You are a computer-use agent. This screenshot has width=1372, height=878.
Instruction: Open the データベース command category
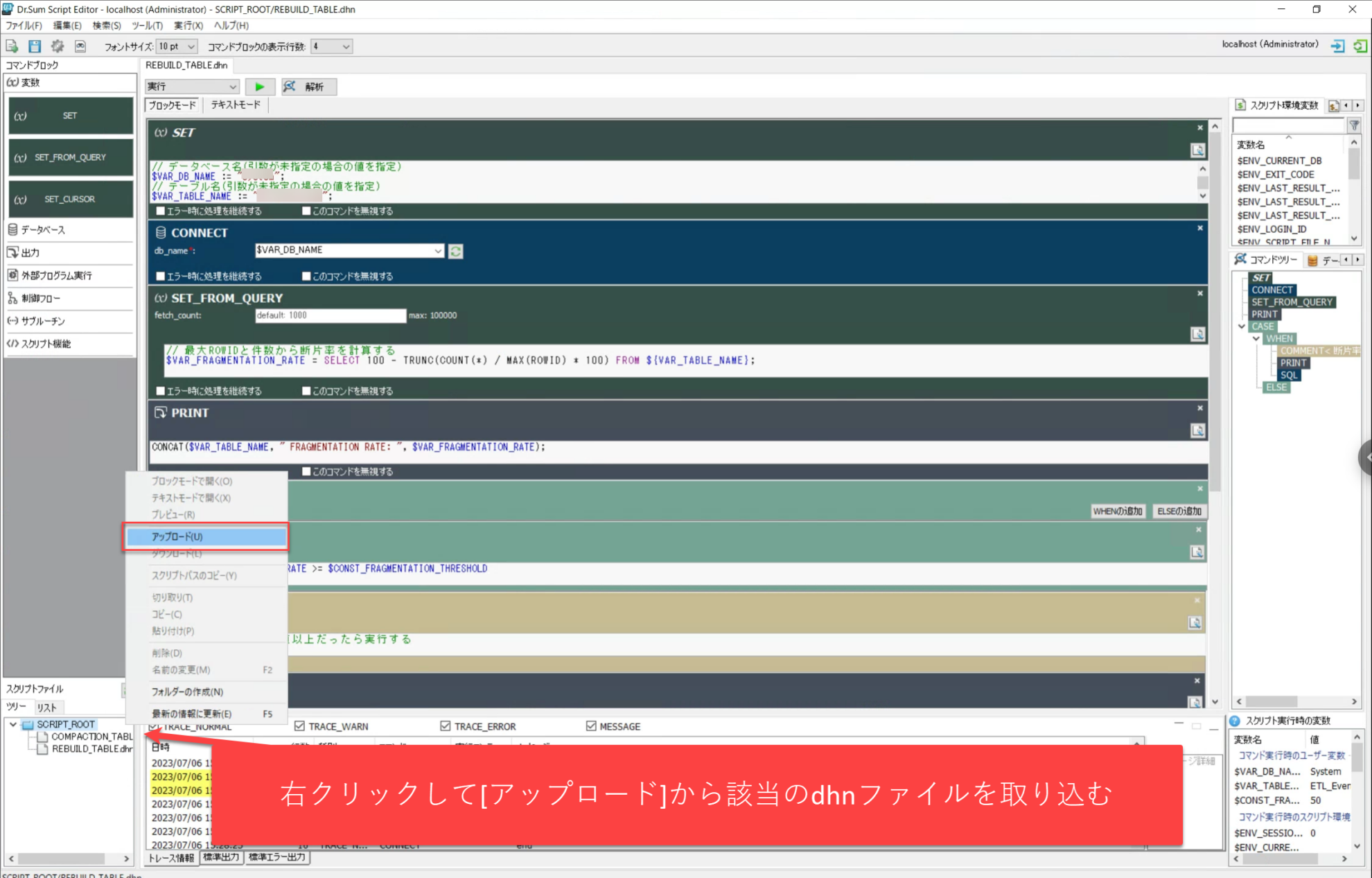44,229
